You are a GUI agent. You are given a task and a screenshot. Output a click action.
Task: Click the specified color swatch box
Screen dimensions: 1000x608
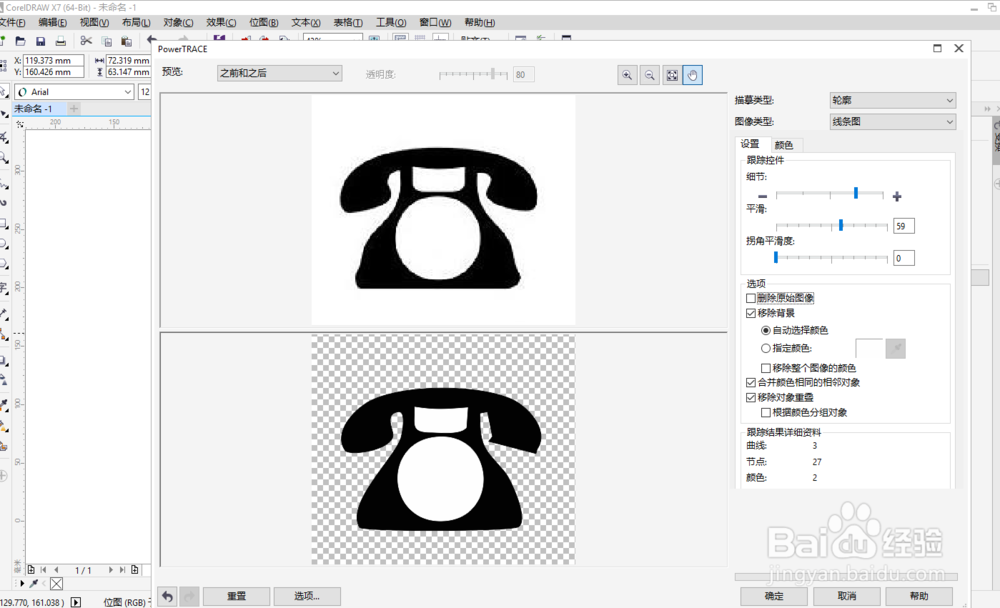[869, 348]
